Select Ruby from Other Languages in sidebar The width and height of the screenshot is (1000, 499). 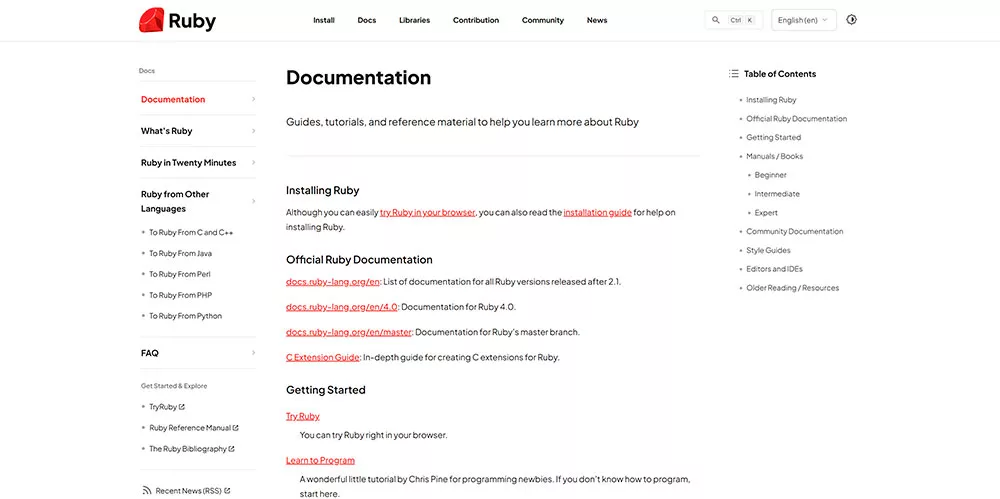click(x=175, y=202)
